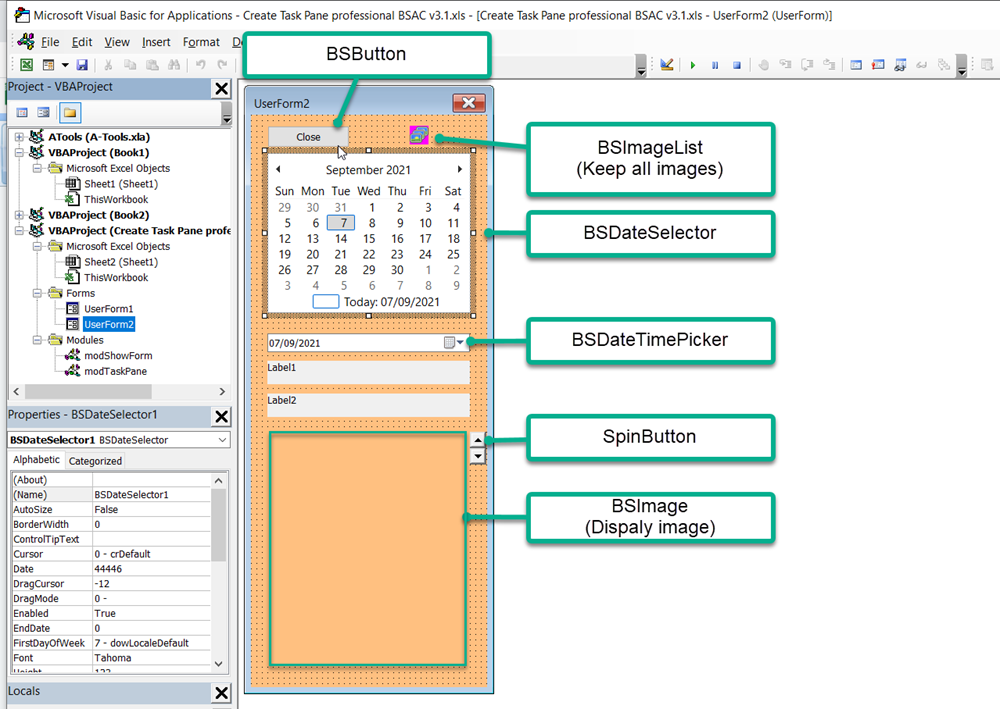Go to next month in the calendar
This screenshot has width=1000, height=709.
click(460, 170)
